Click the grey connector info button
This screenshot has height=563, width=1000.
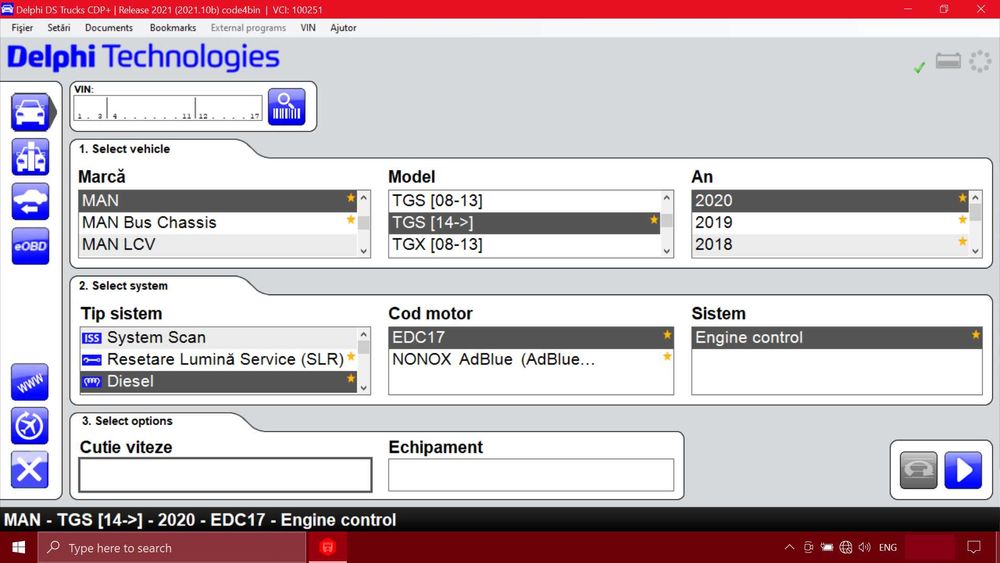[918, 470]
